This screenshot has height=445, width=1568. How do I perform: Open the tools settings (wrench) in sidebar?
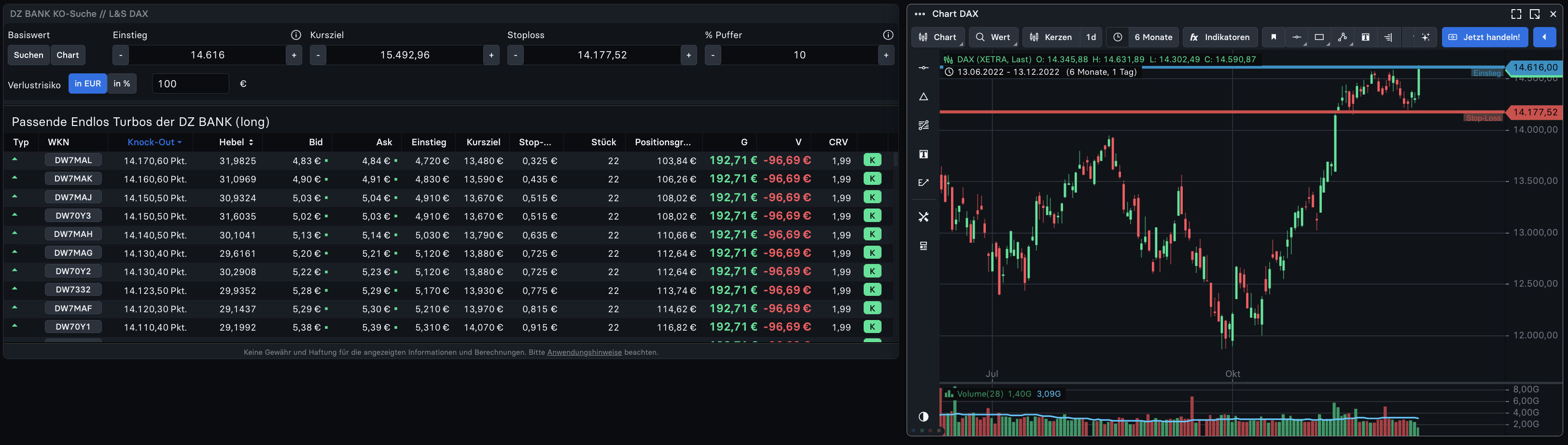[x=924, y=217]
